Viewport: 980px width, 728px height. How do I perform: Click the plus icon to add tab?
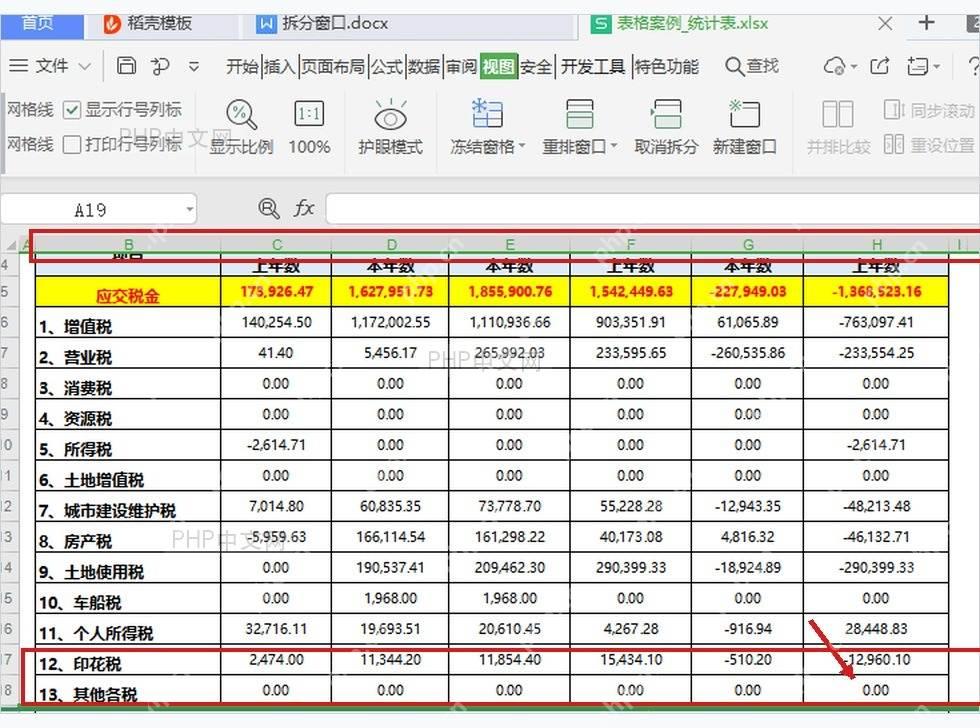pos(926,23)
